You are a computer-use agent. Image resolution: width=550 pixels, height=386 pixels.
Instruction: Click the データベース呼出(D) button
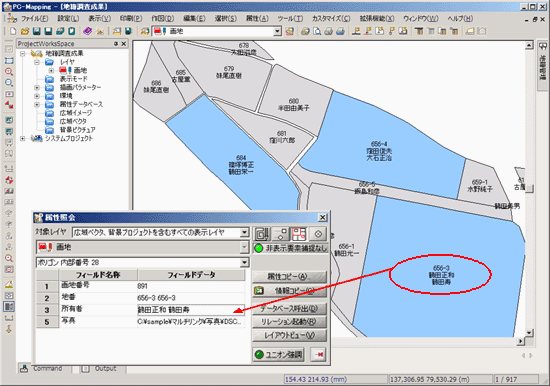[x=289, y=309]
